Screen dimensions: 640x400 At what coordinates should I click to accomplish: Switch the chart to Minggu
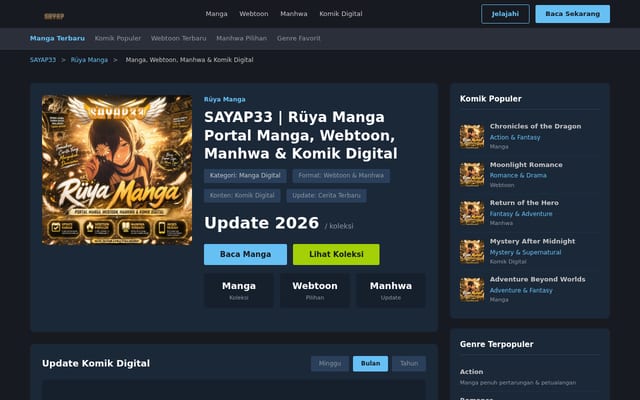330,364
